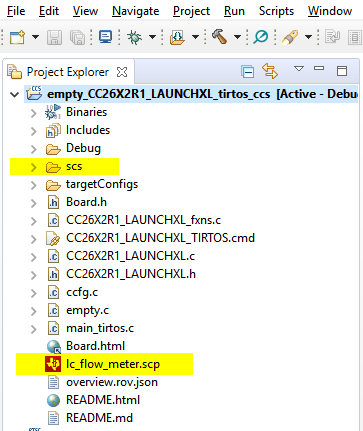Screen dimensions: 363x431
Task: Select CC26X2R1_LAUNCHXL.c file
Action: (130, 256)
